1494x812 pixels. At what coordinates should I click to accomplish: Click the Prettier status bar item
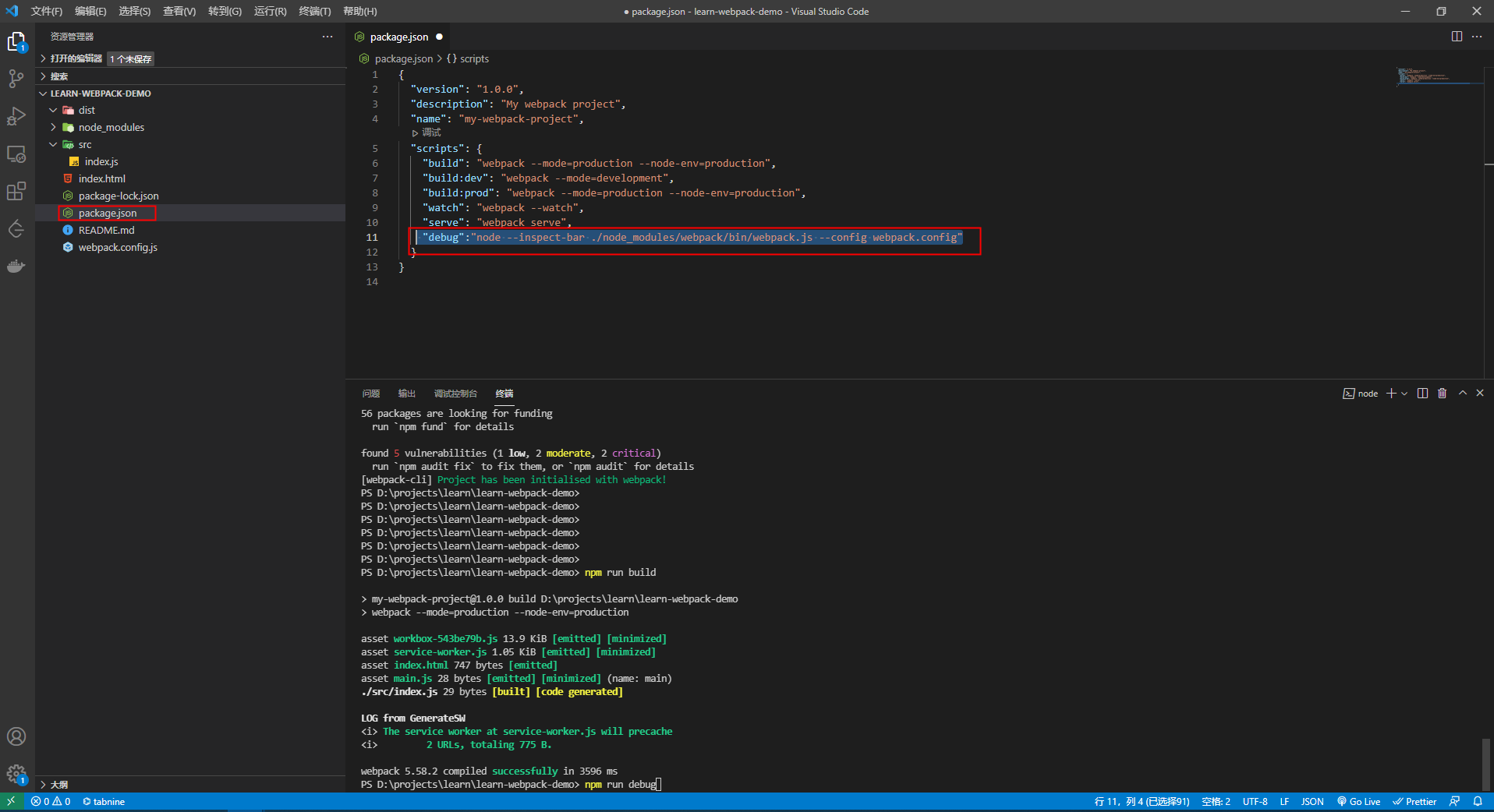(1415, 801)
